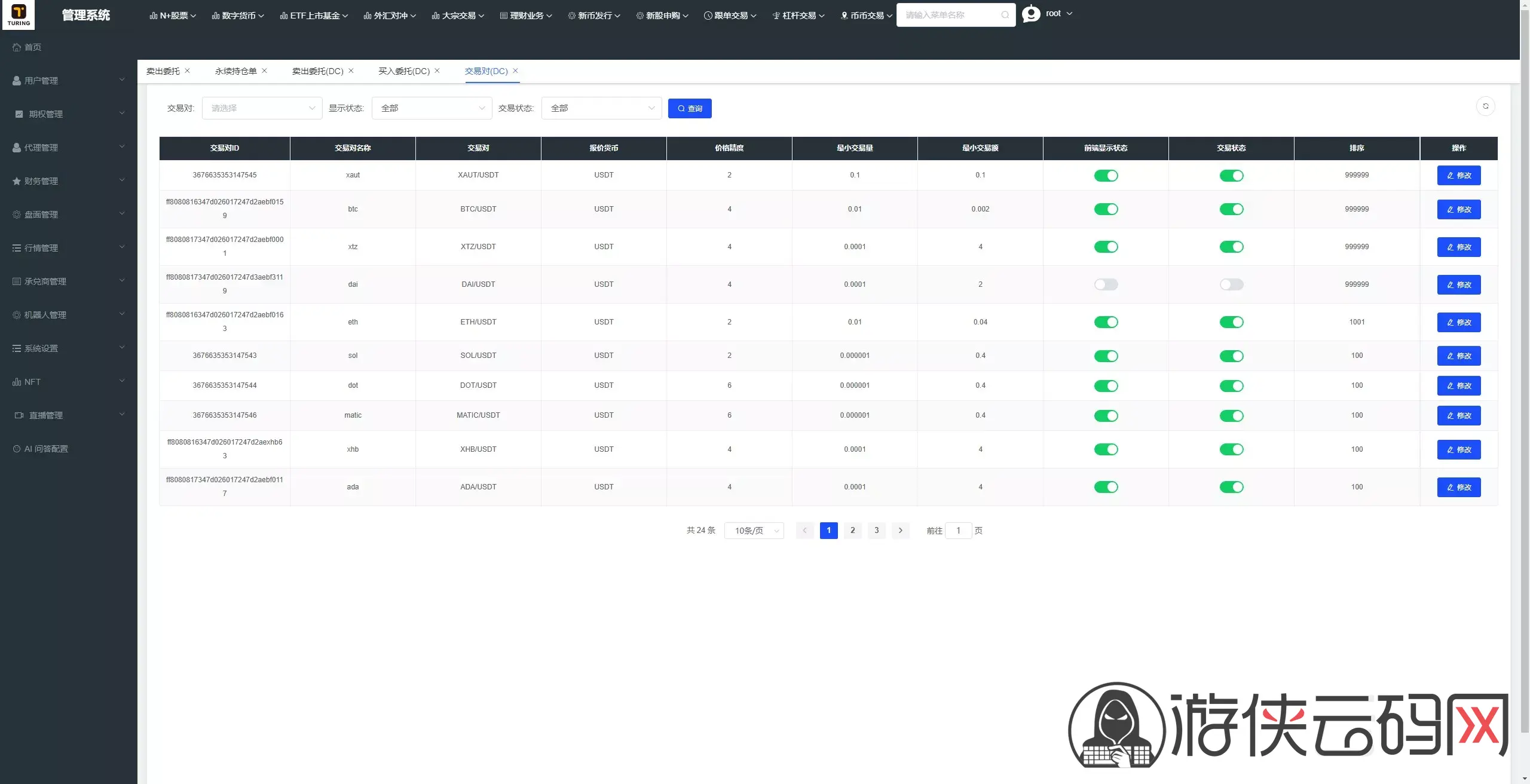
Task: Click the refresh icon at top right of table
Action: [1485, 106]
